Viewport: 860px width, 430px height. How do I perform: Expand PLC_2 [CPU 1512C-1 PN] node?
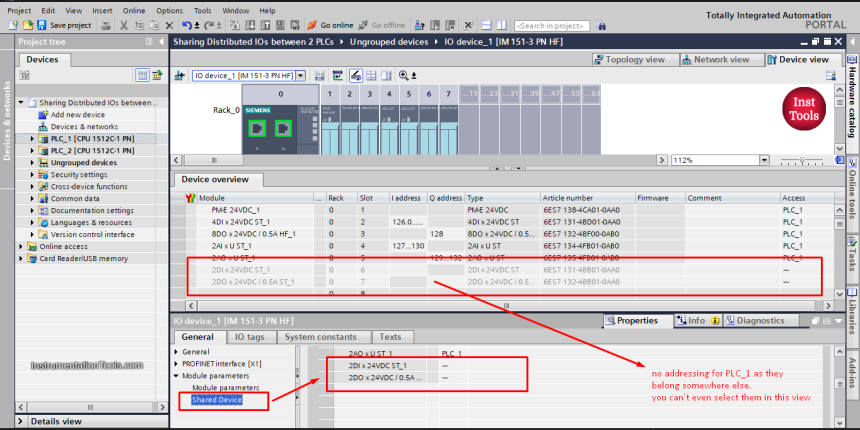coord(32,151)
